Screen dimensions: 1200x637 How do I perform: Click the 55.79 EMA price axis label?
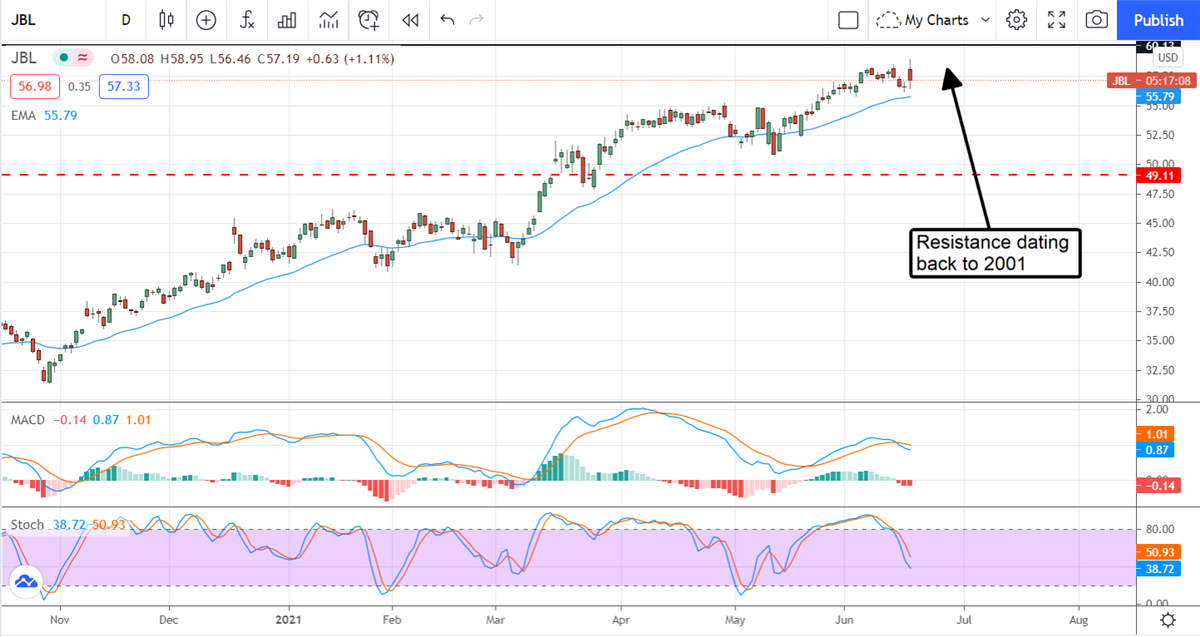coord(1158,96)
